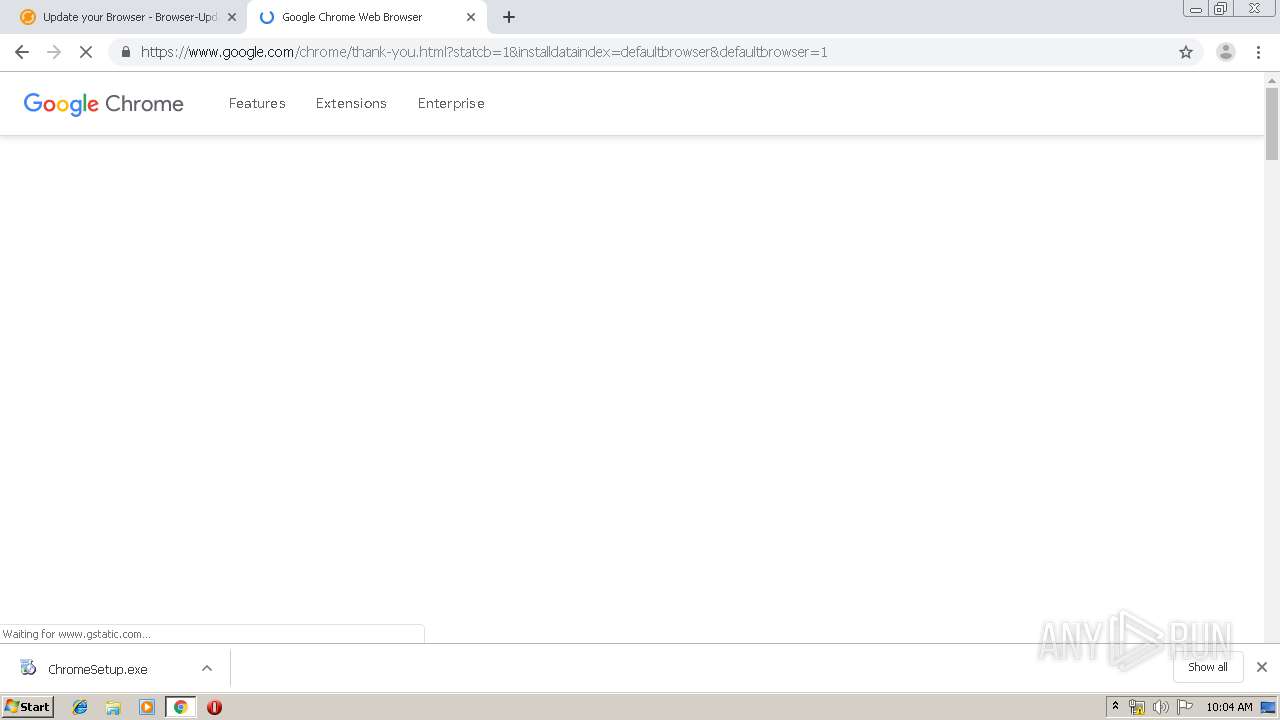Open the Extensions page
The height and width of the screenshot is (720, 1280).
[x=351, y=103]
